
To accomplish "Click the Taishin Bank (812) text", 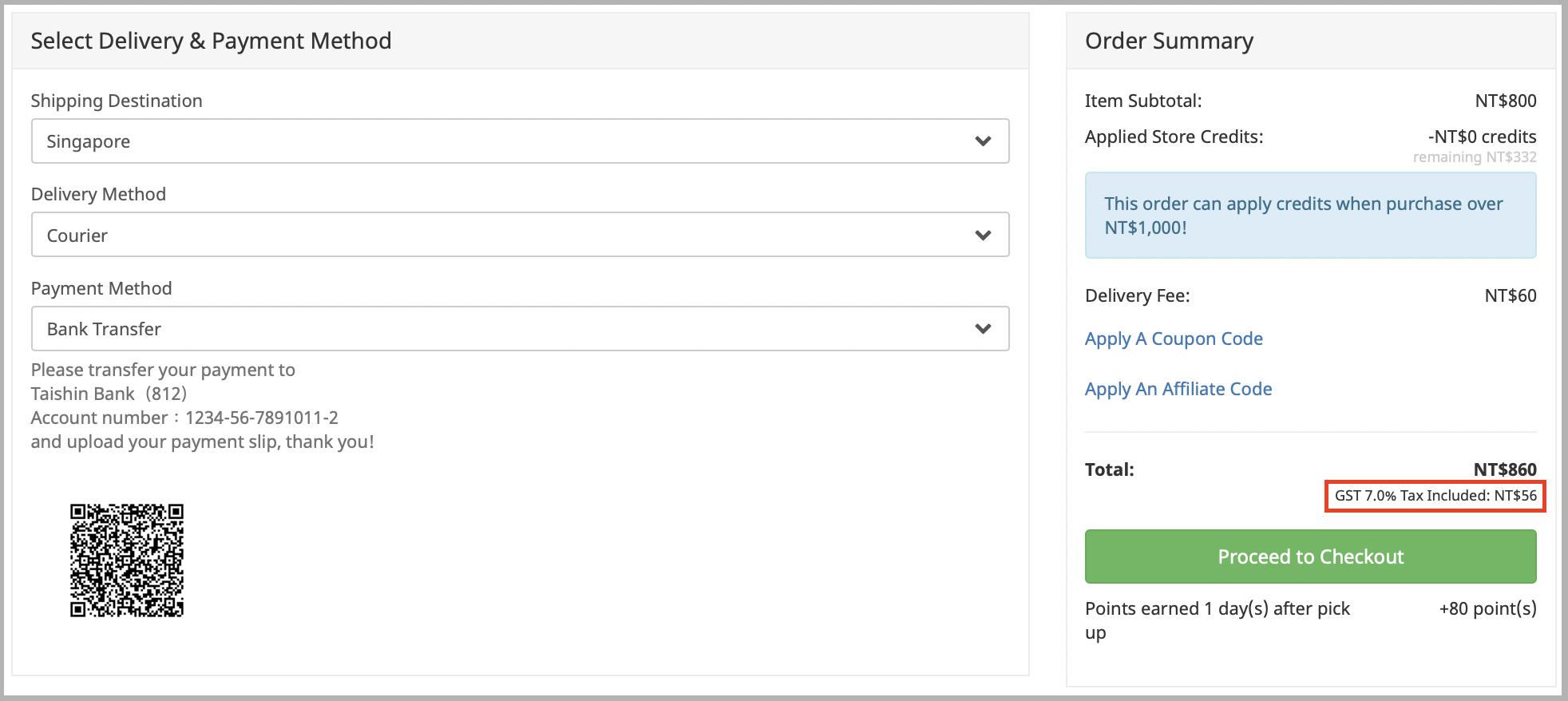I will coord(109,394).
